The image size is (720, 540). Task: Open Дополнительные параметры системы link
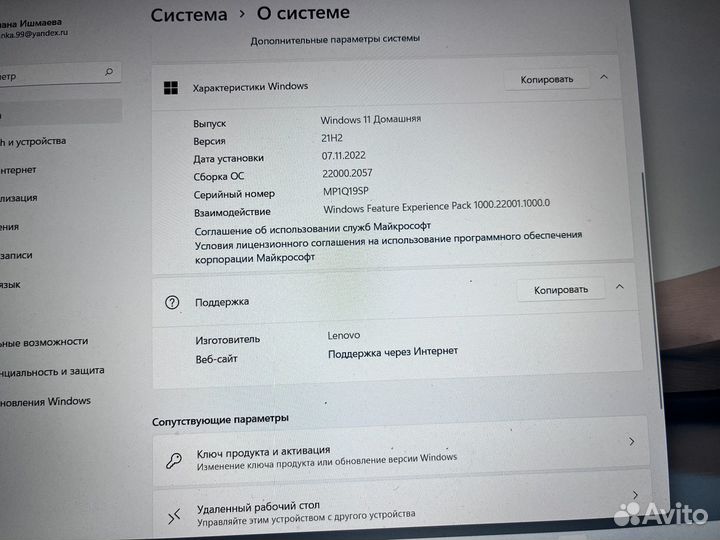(x=335, y=40)
